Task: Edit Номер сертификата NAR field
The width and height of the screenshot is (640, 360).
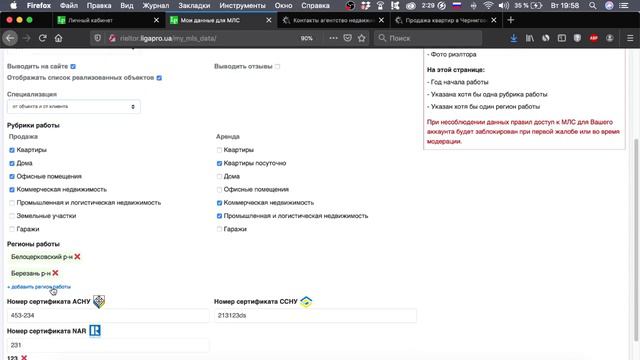Action: 108,345
